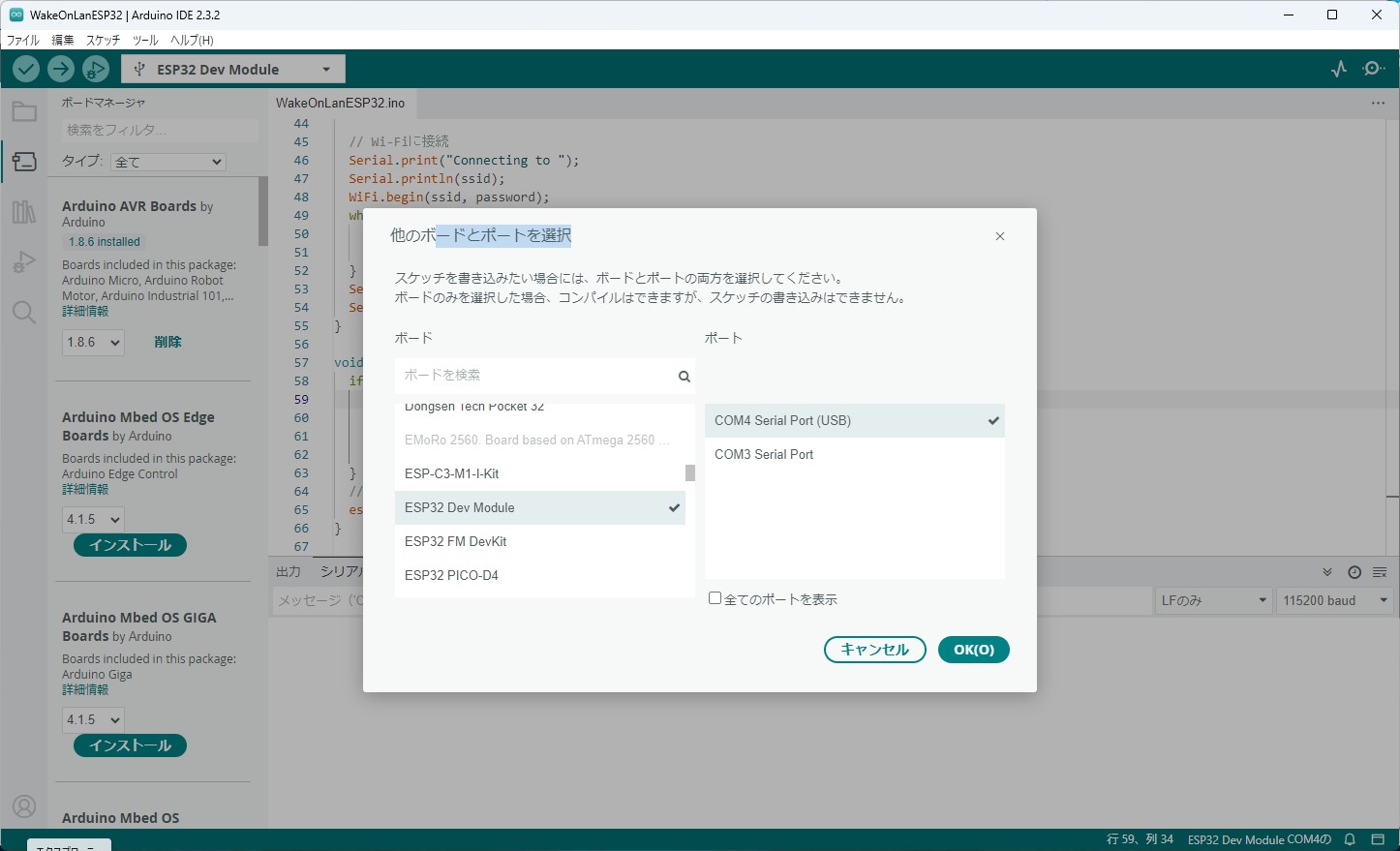This screenshot has height=851, width=1400.
Task: Select ESP-C3-M1-I-Kit board
Action: [540, 473]
